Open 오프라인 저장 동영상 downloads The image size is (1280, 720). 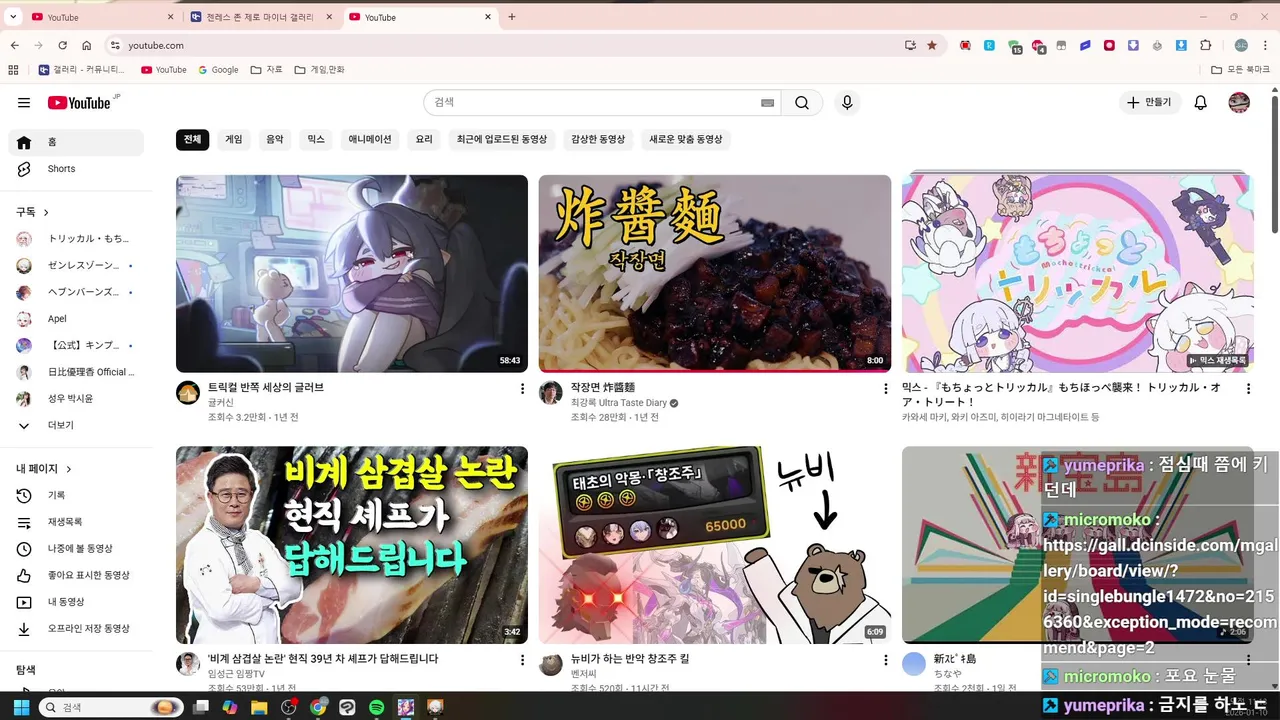(x=76, y=629)
